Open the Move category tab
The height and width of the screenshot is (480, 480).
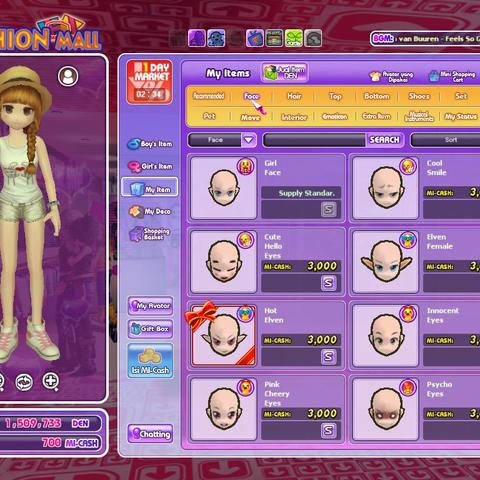[x=250, y=117]
